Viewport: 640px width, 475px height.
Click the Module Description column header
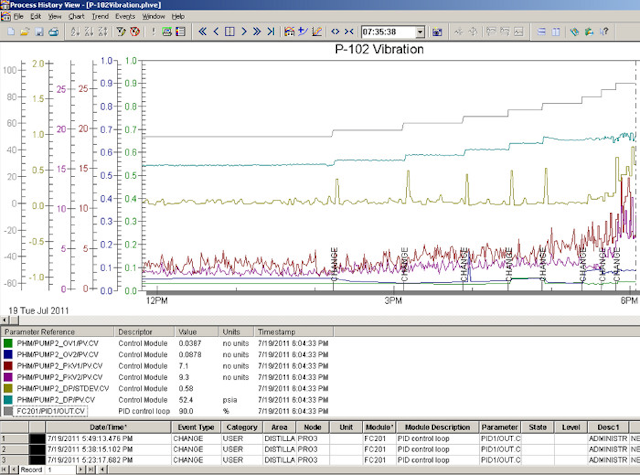pos(437,427)
